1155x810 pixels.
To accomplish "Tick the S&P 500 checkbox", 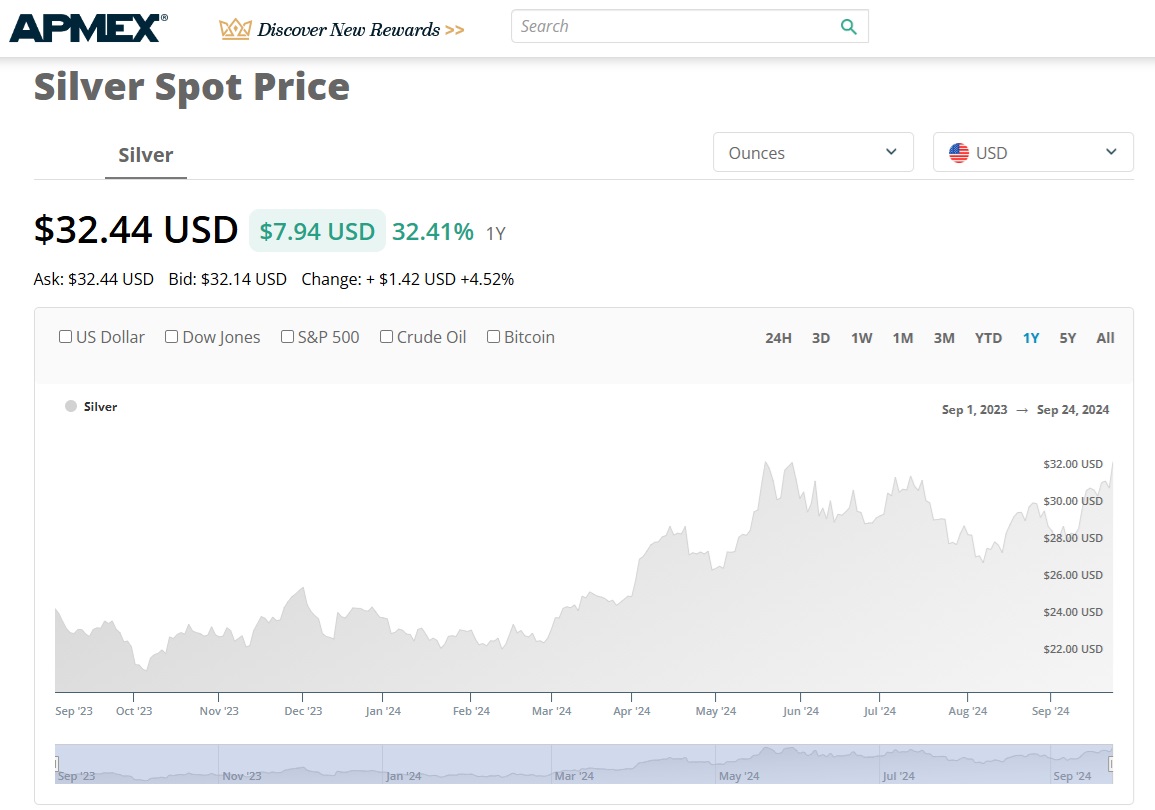I will pos(288,337).
